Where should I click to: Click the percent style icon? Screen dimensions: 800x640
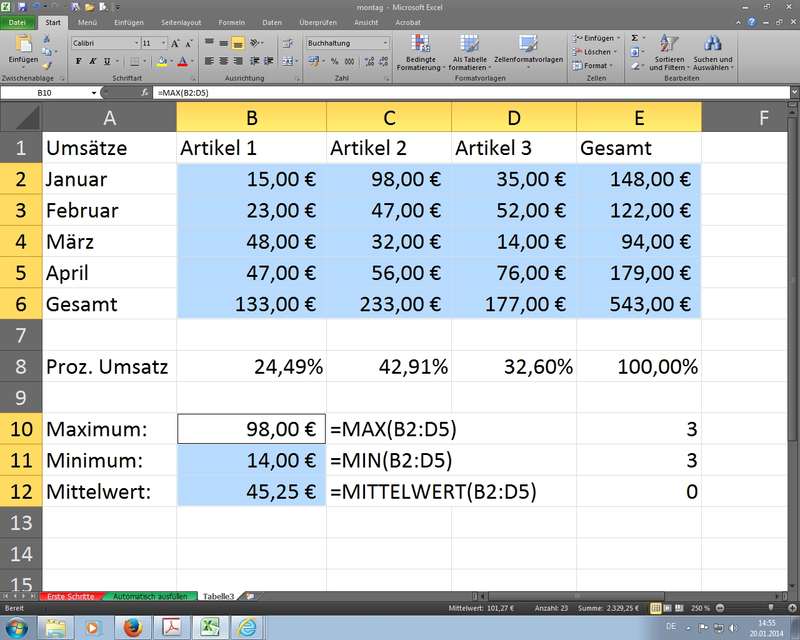point(333,61)
